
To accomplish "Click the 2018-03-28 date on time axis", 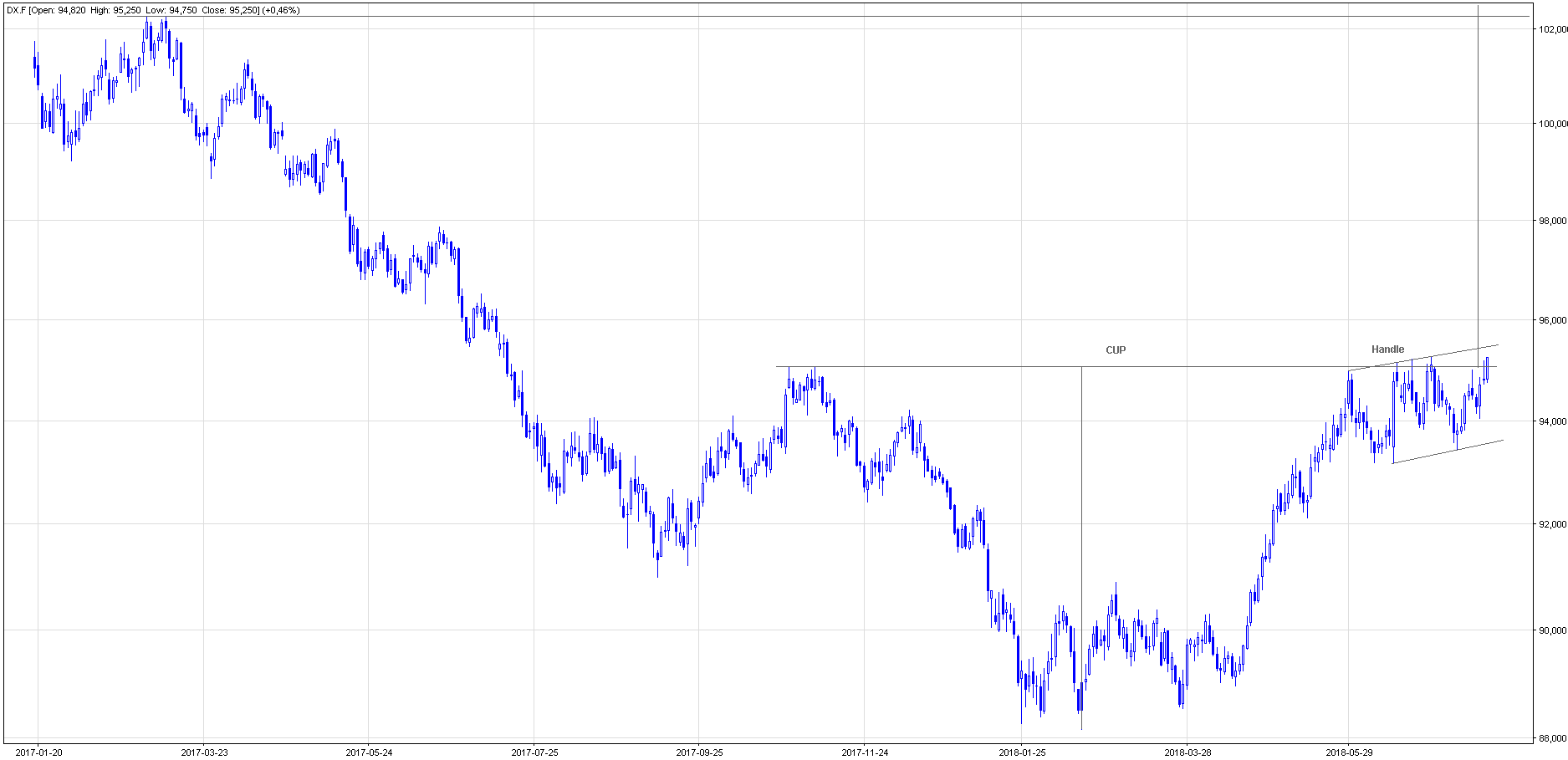I will click(x=1187, y=752).
